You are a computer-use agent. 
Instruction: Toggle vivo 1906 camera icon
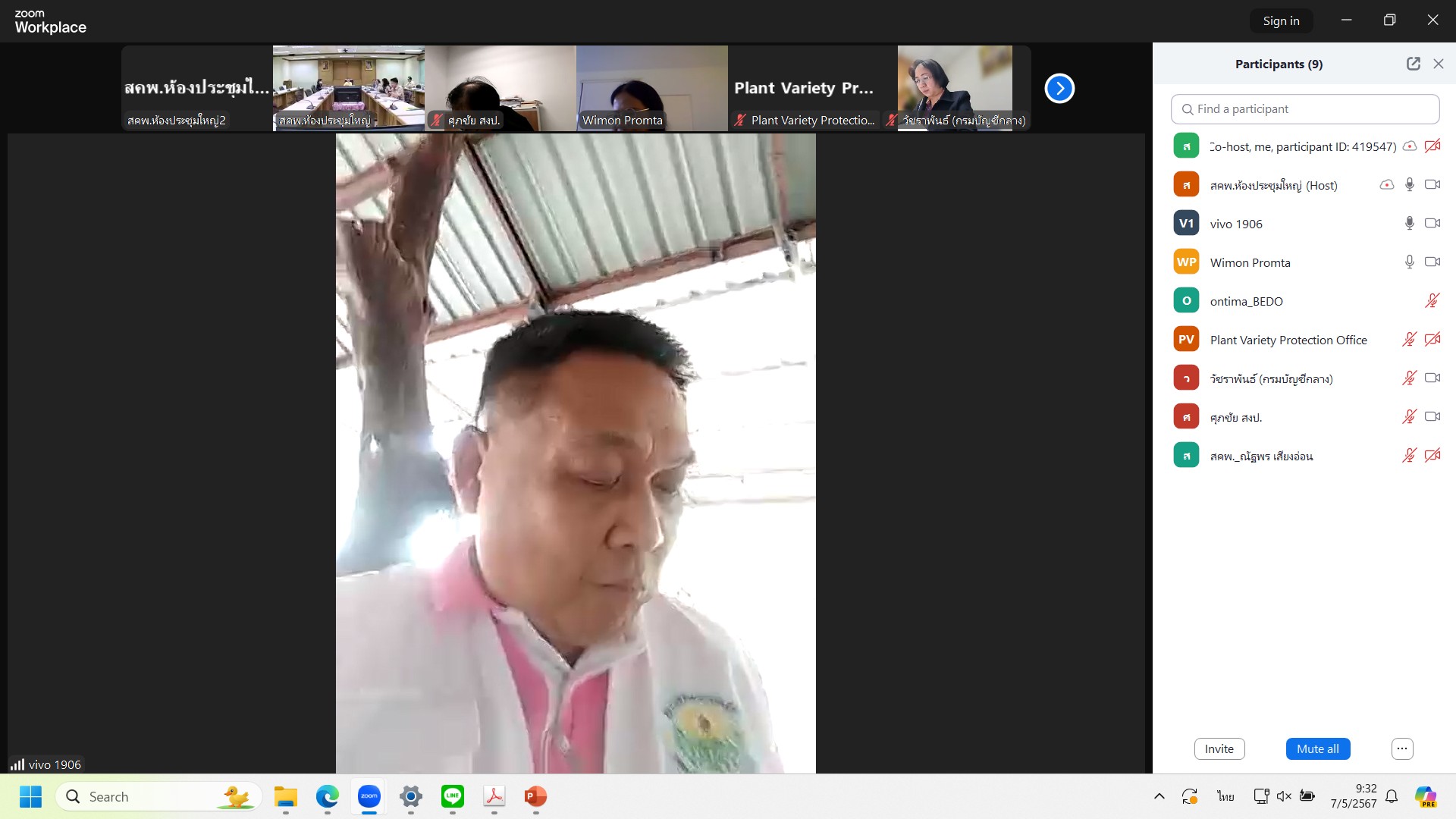click(x=1432, y=224)
